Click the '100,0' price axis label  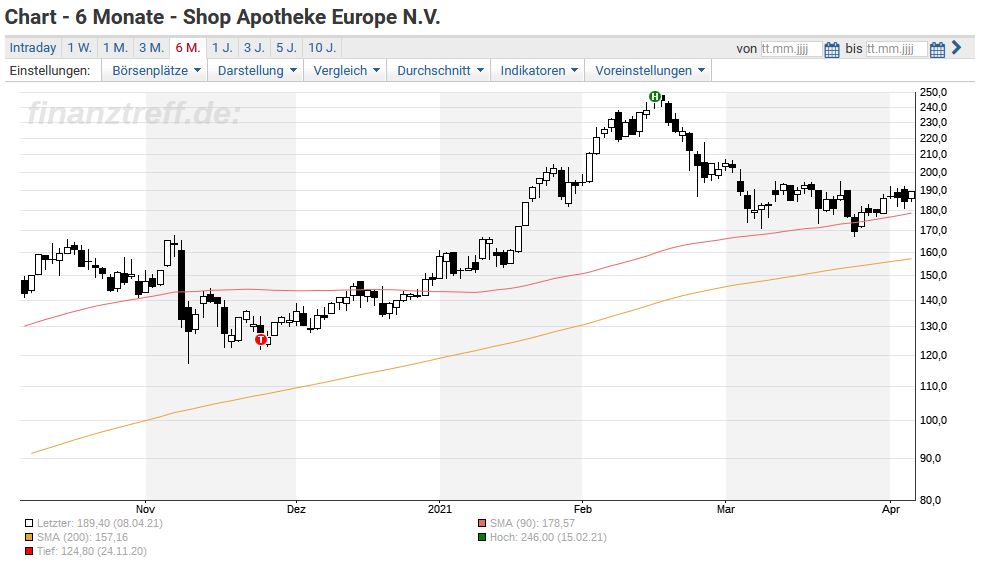tap(933, 420)
